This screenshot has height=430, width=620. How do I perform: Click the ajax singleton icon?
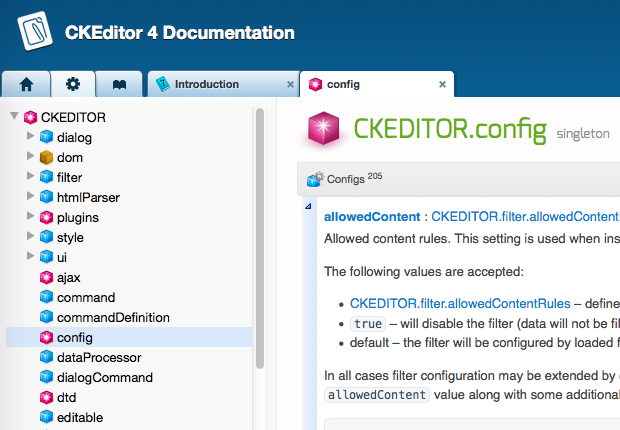(46, 277)
